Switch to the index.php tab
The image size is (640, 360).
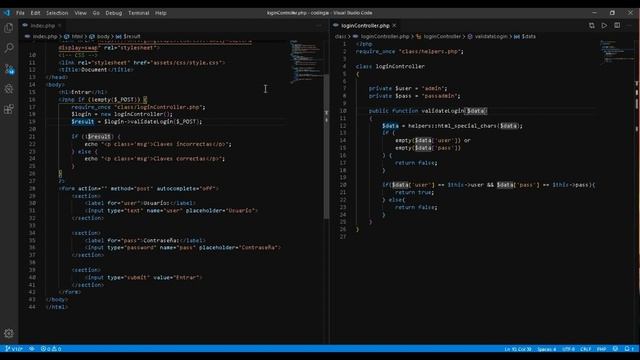(x=42, y=25)
